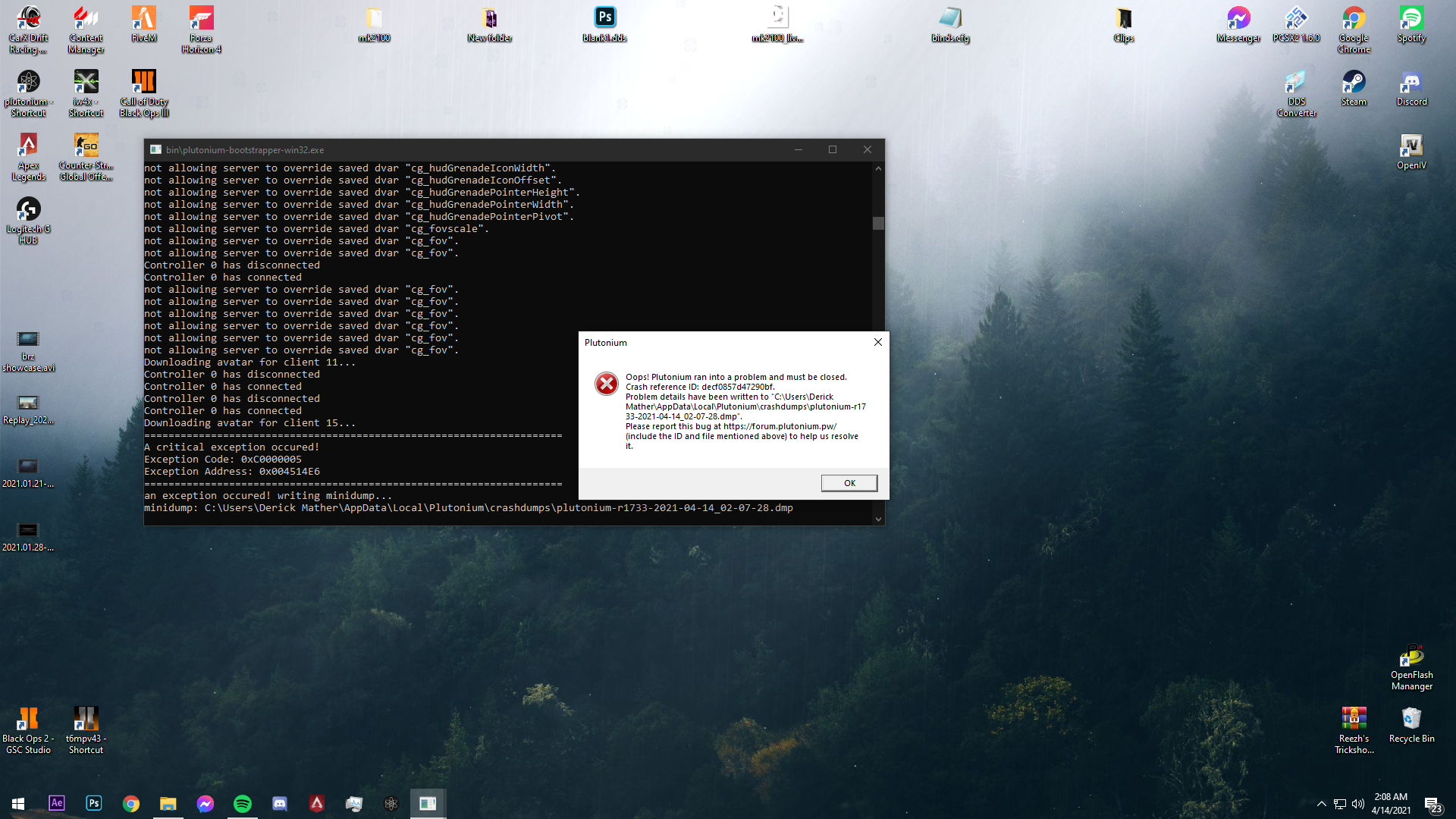Screen dimensions: 1456x819
Task: Select the CarX Drift Racing desktop icon
Action: click(x=29, y=30)
